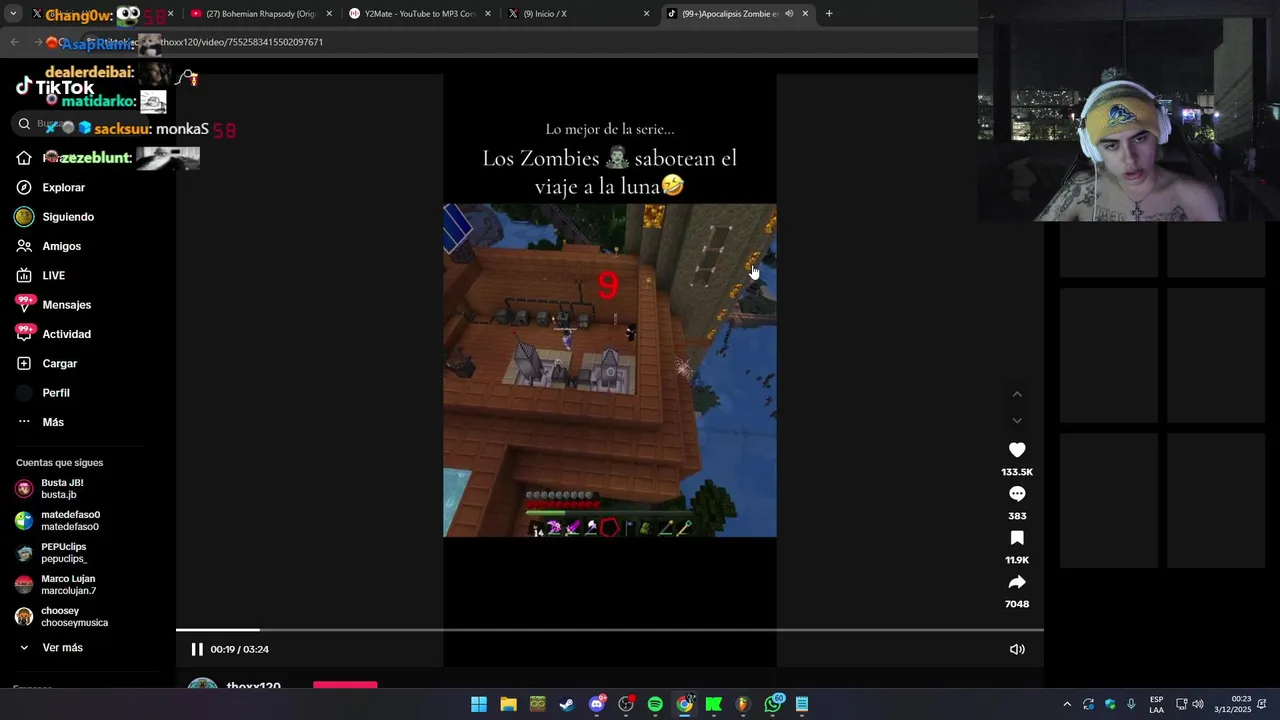Close the Inicio / X tab
This screenshot has height=720, width=1280.
(x=646, y=14)
